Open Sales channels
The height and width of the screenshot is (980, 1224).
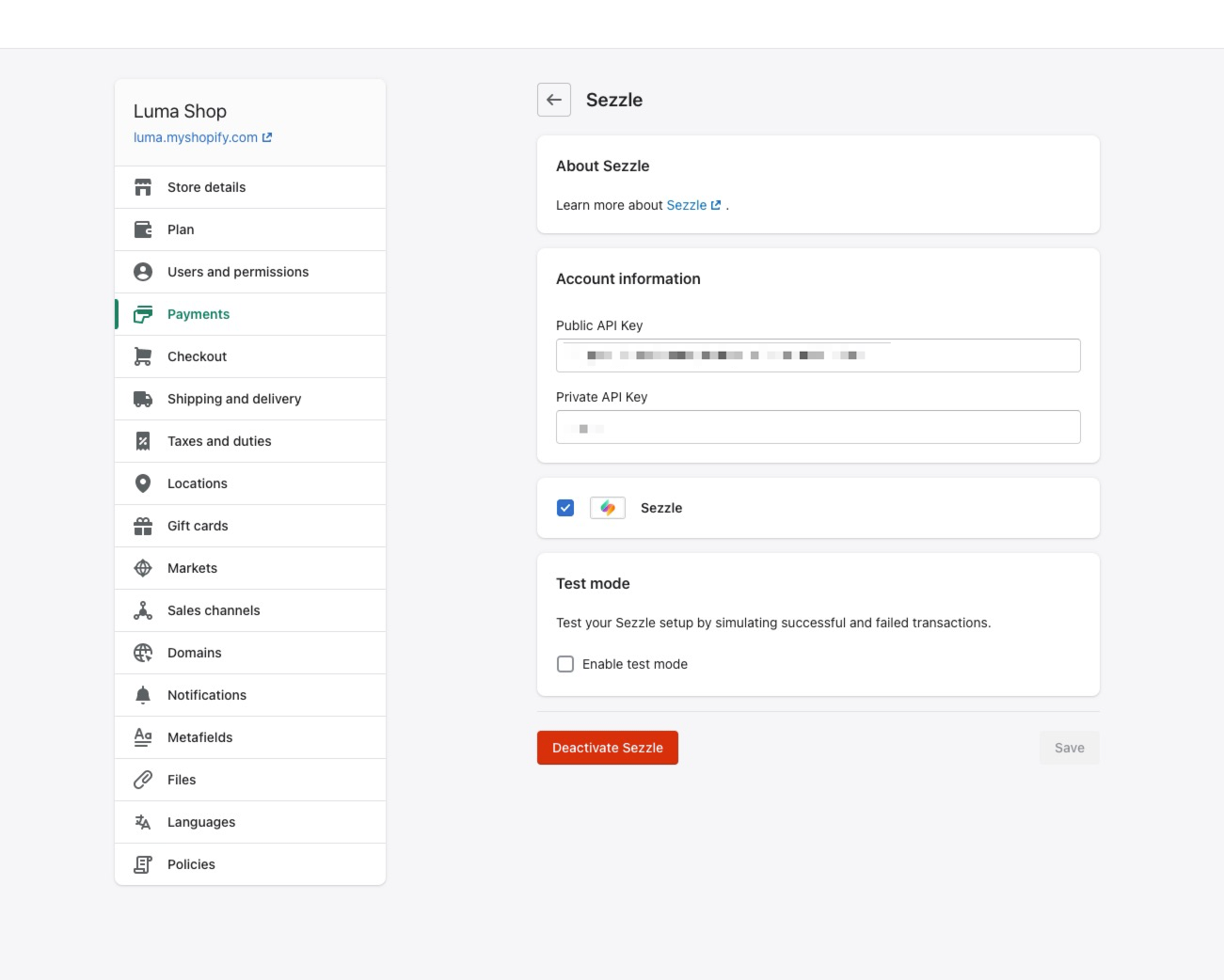[x=250, y=610]
